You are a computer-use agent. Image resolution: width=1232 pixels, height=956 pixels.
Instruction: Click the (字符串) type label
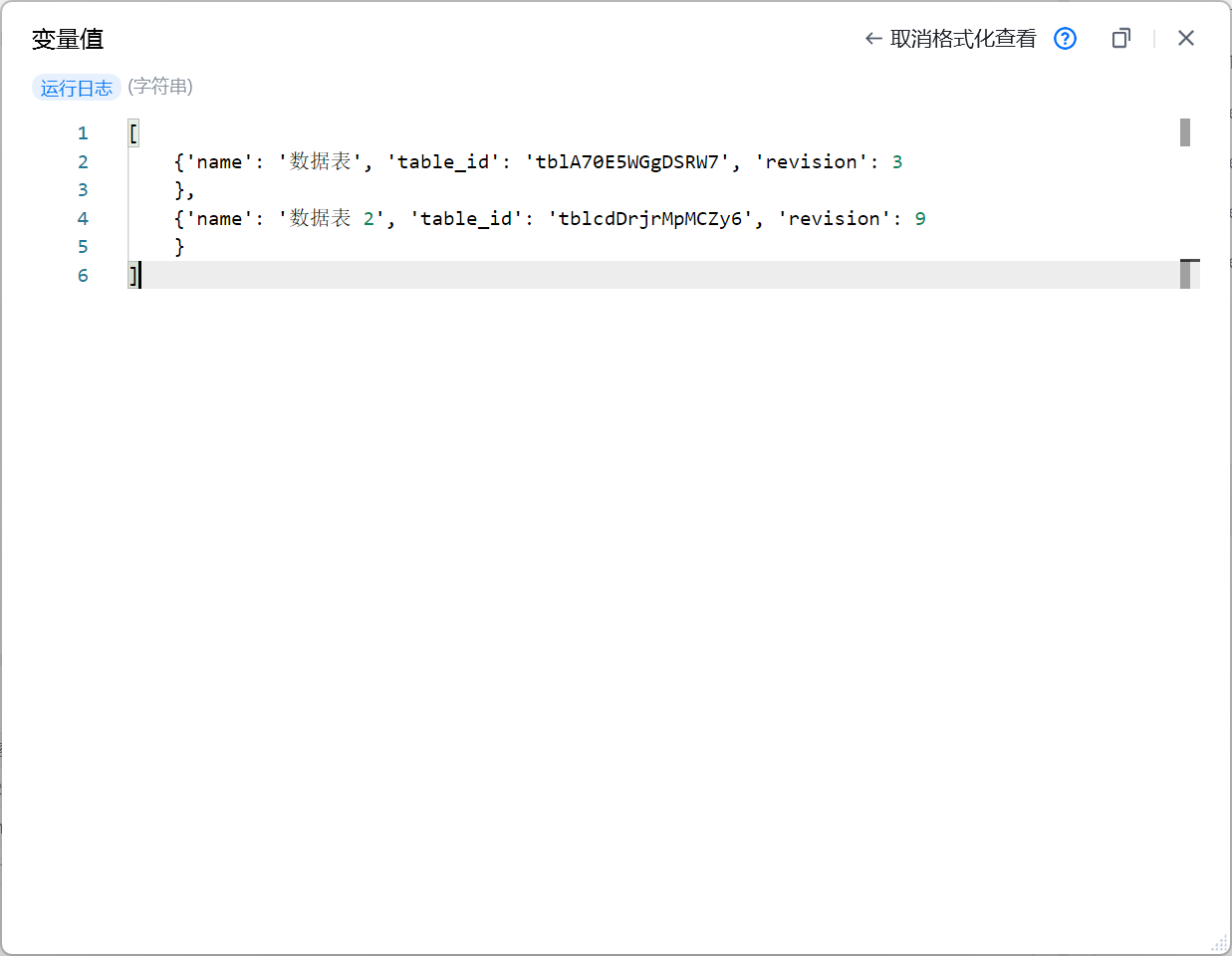pos(160,87)
